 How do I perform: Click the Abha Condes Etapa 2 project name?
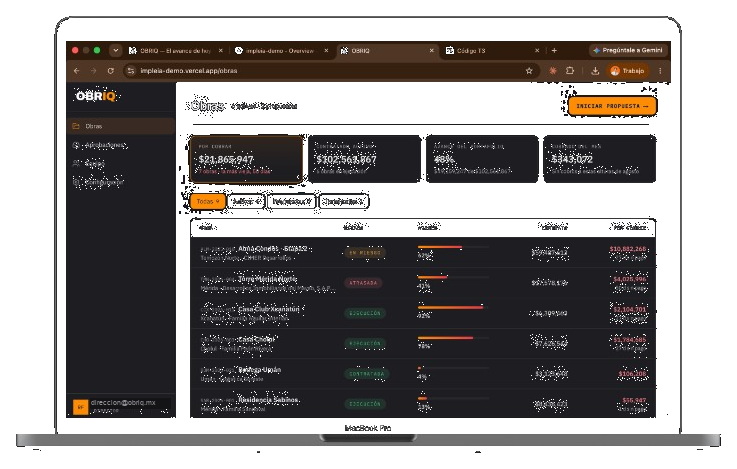pyautogui.click(x=273, y=248)
